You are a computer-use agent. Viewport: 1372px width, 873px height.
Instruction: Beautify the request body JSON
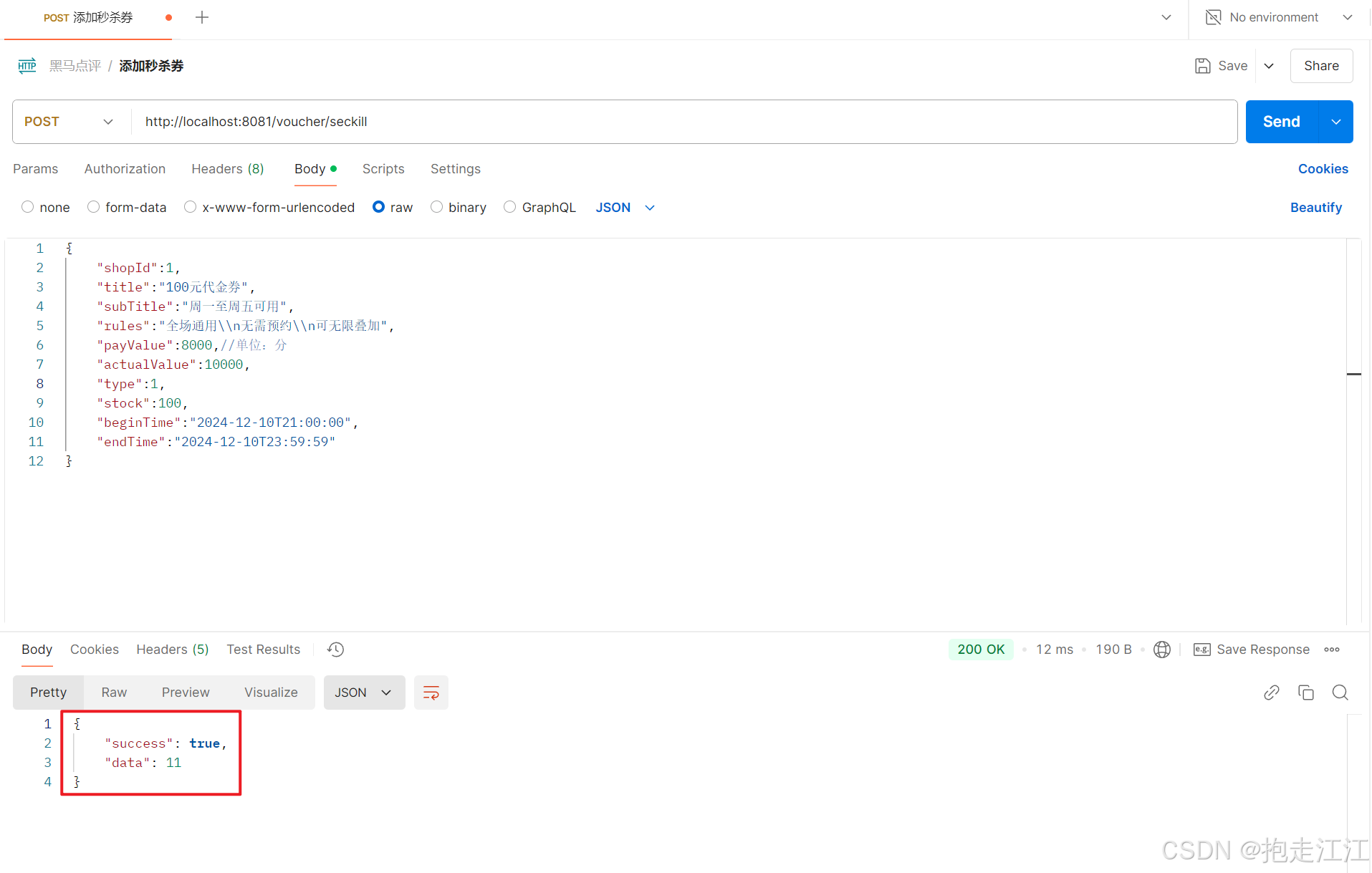point(1316,207)
